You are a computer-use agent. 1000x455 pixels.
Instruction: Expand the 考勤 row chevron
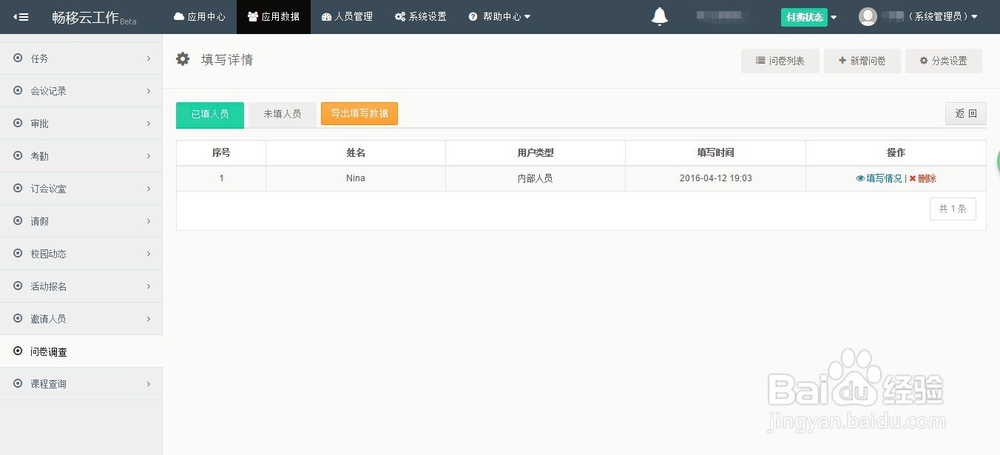click(149, 156)
